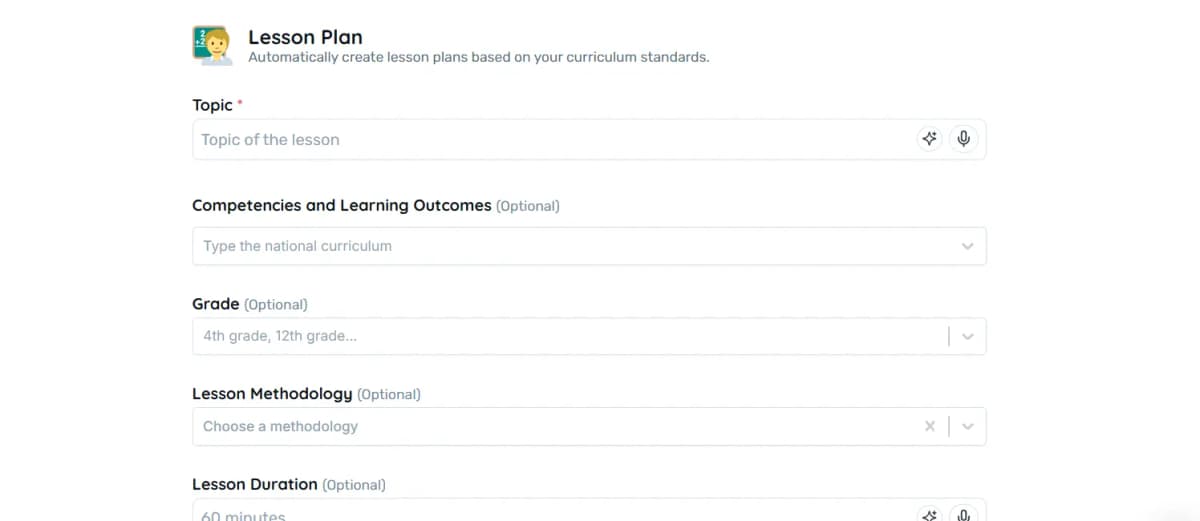Click the Lesson Methodology label

click(272, 394)
